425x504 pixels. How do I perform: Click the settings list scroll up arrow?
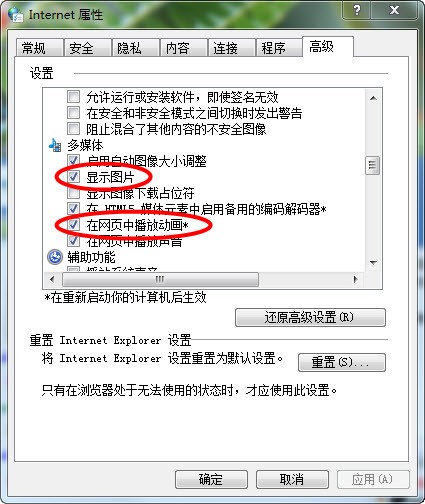(373, 98)
